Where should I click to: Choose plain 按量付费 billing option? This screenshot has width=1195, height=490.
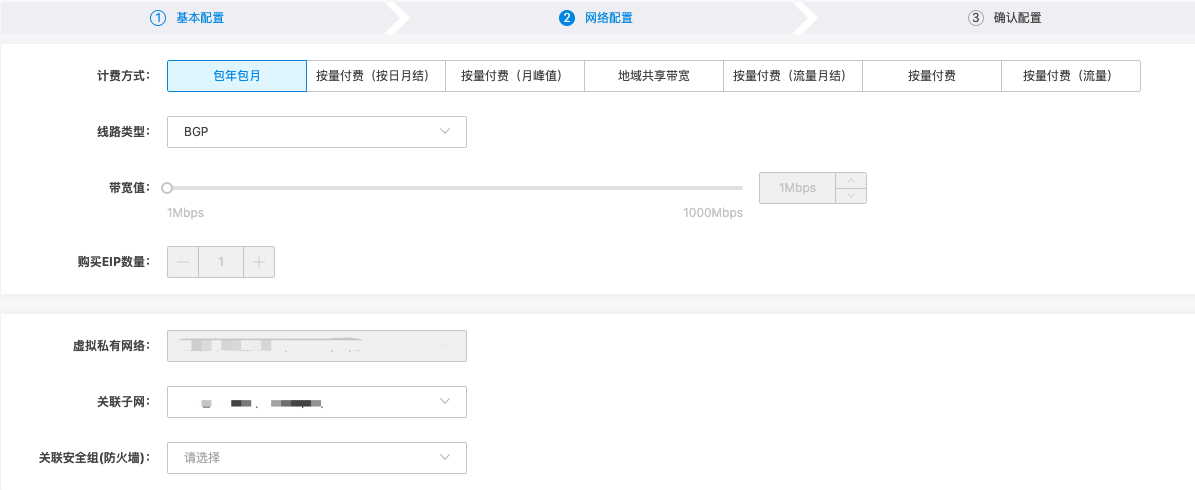pos(931,76)
